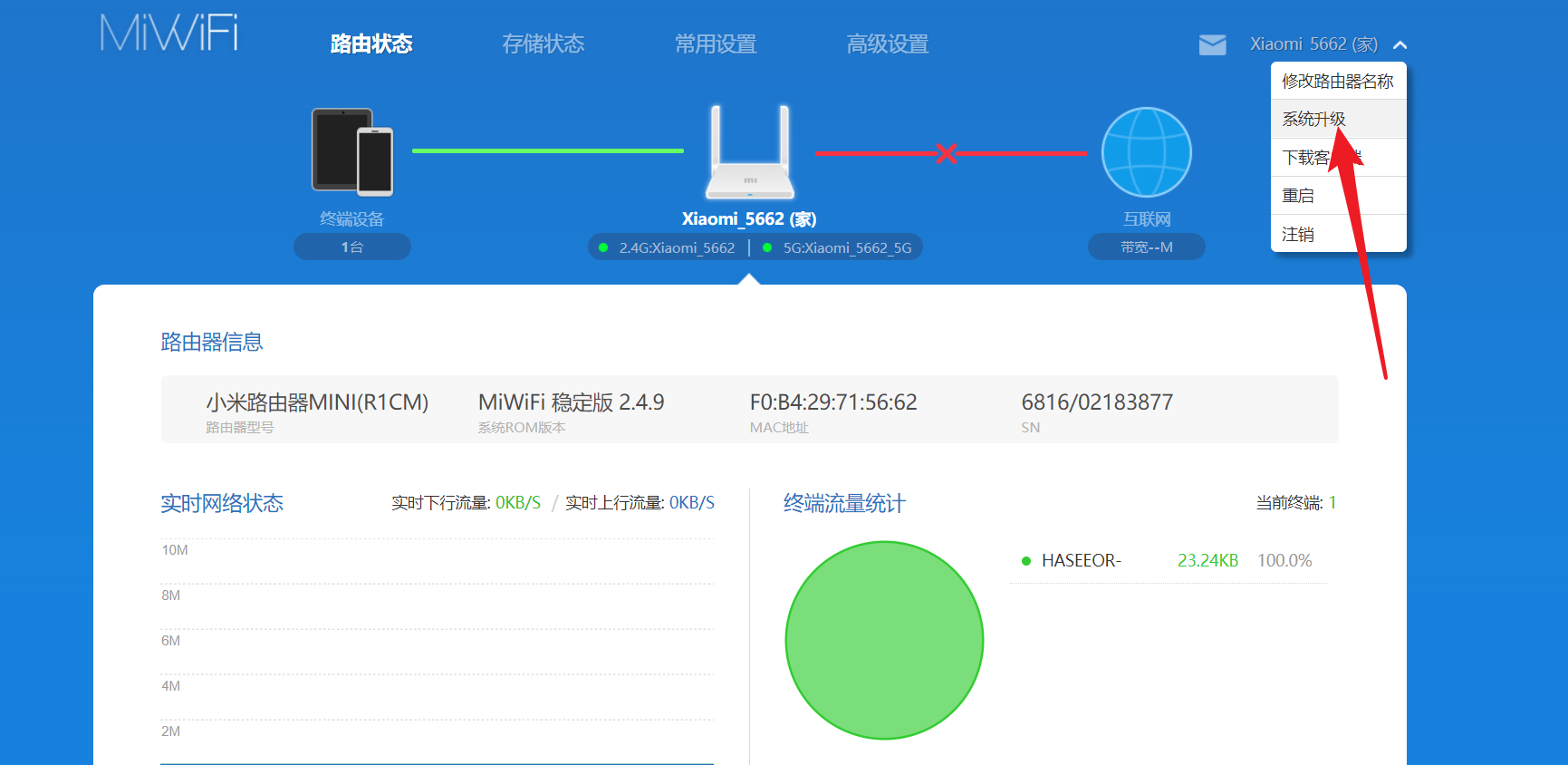Click the Xiaomi_5662 (家) router name
Screen dimensions: 1568x765
(x=749, y=218)
